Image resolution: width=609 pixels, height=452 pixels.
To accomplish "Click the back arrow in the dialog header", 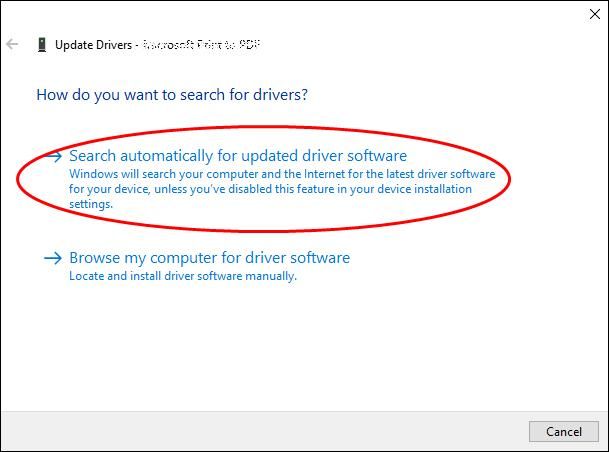I will coord(12,44).
